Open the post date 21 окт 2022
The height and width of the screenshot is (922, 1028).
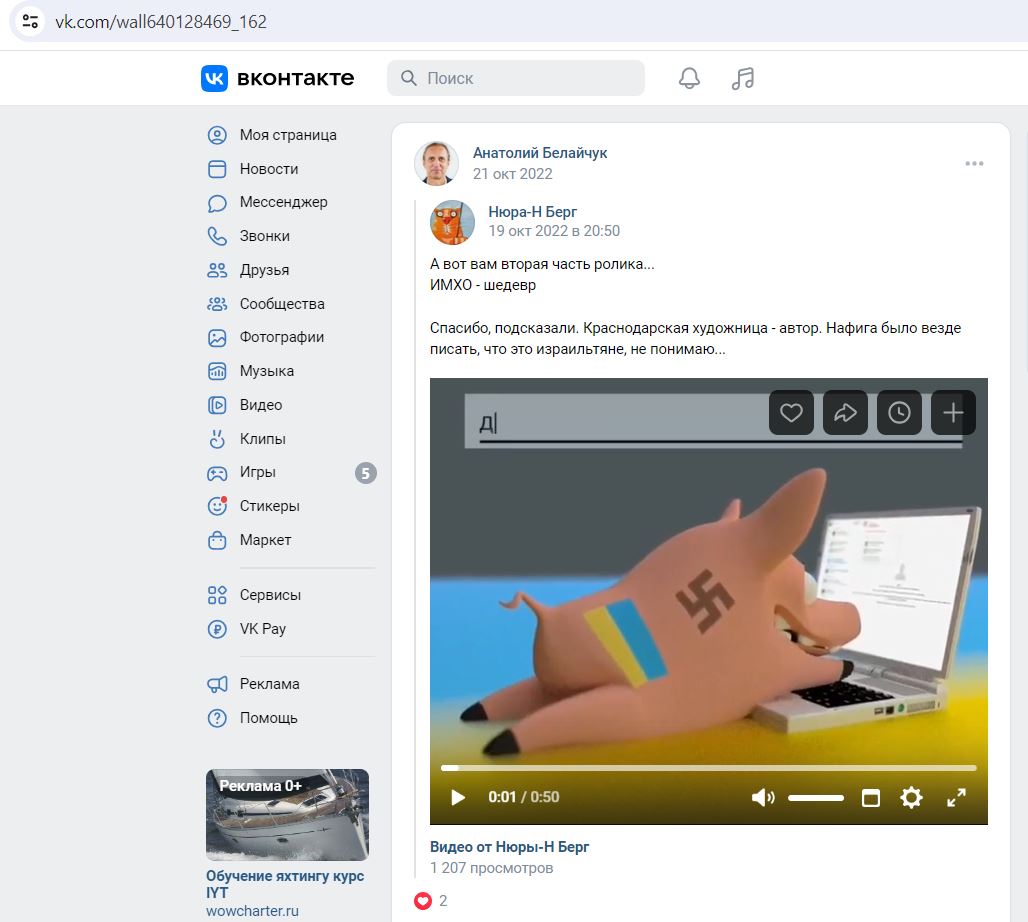pyautogui.click(x=513, y=174)
